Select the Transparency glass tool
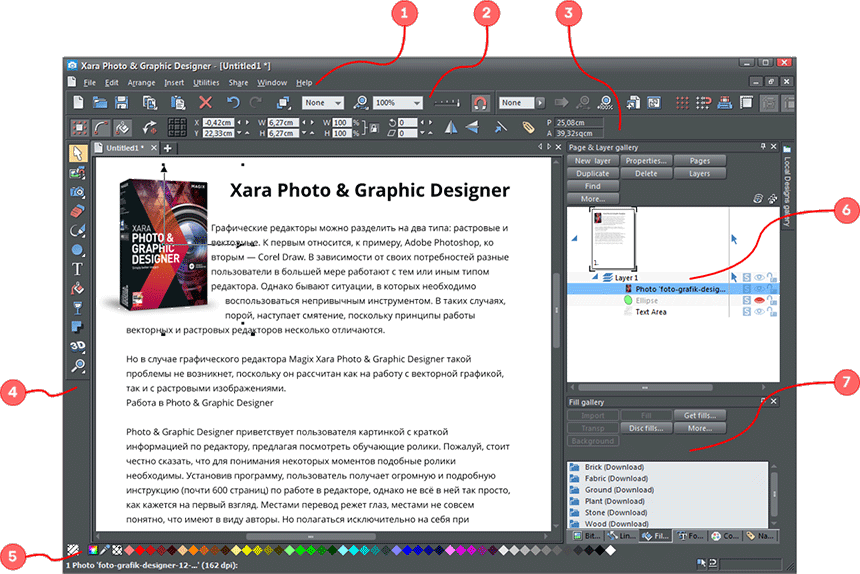The width and height of the screenshot is (860, 574). tap(77, 308)
